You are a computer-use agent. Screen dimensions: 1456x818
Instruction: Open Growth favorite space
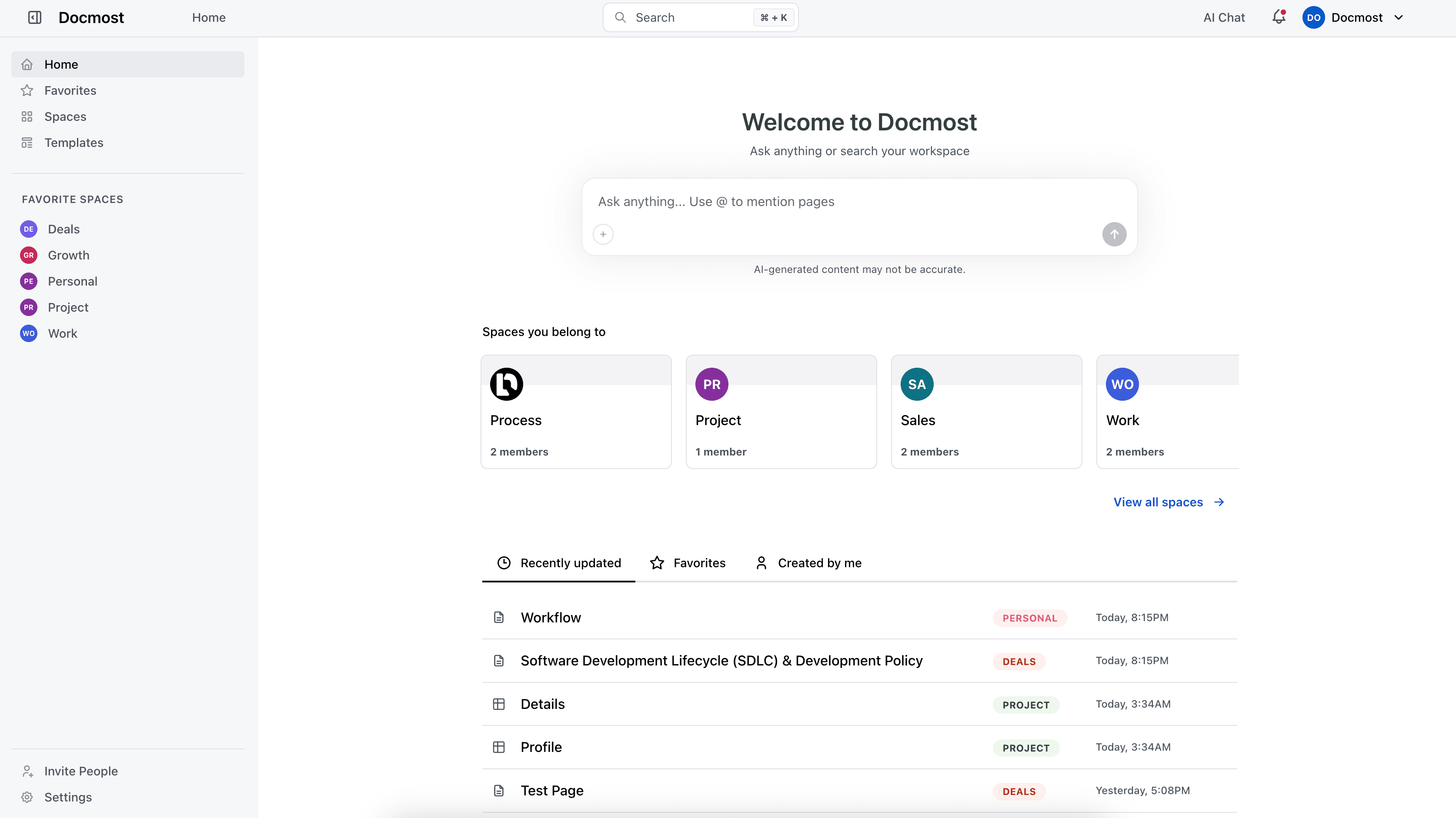(x=128, y=255)
